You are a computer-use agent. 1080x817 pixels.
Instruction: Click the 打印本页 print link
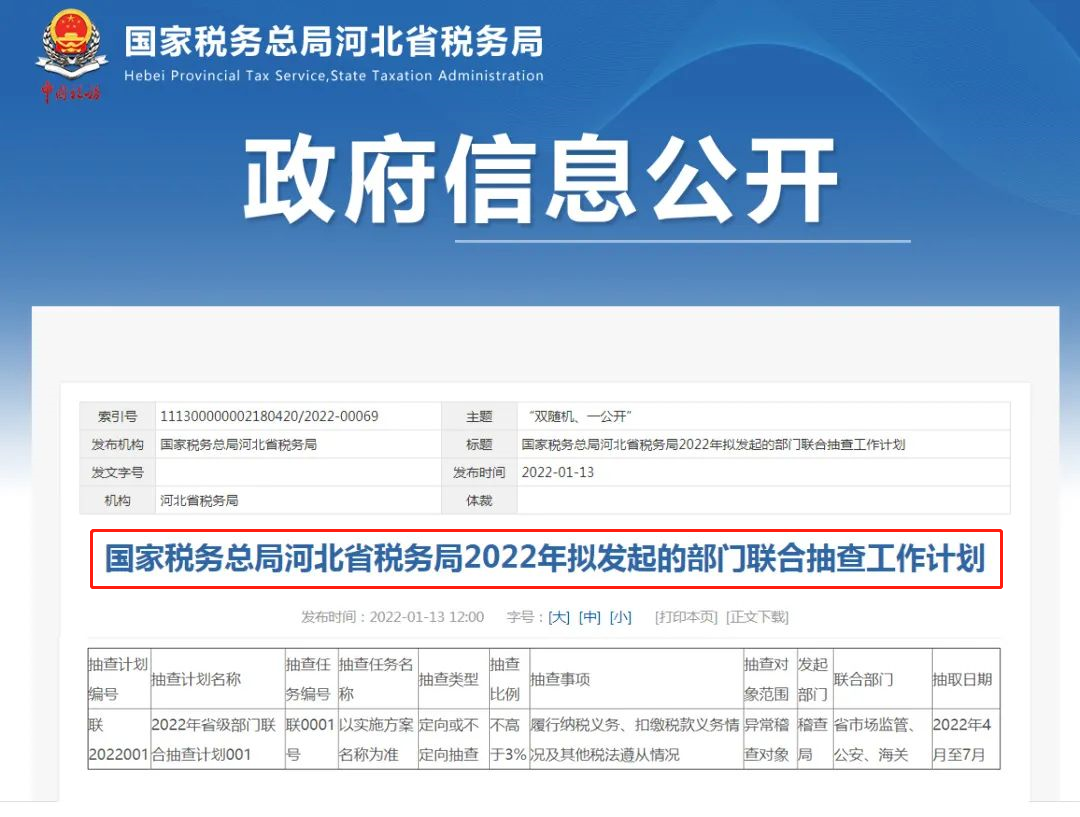point(686,617)
